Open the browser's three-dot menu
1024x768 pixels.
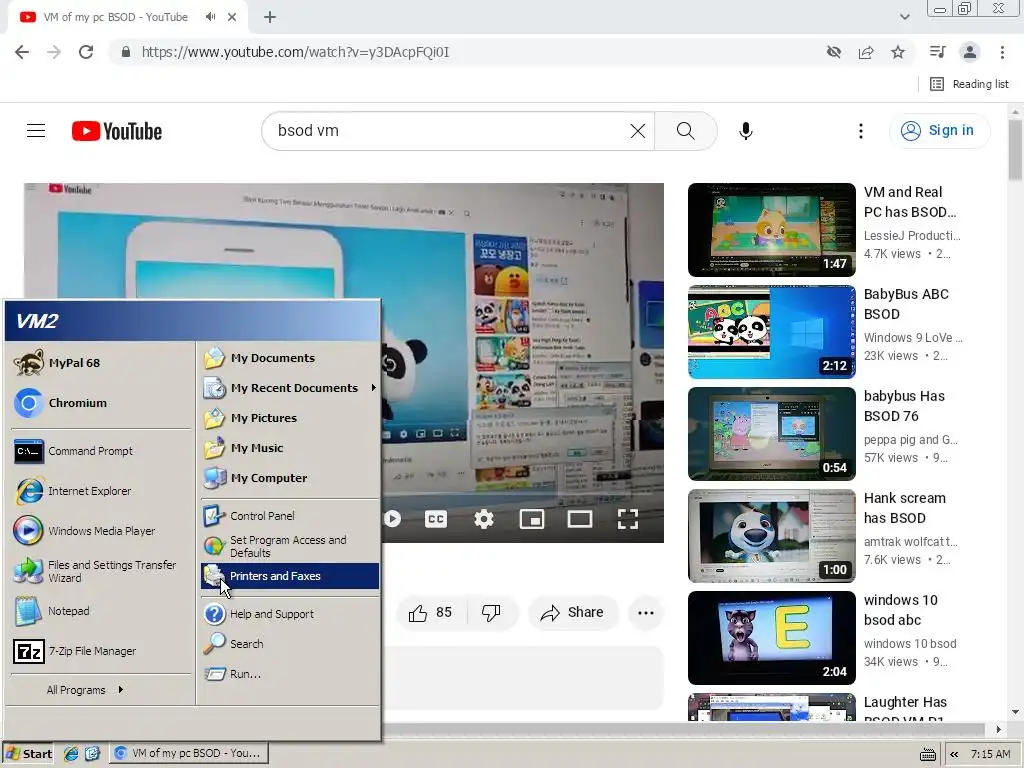(1002, 52)
